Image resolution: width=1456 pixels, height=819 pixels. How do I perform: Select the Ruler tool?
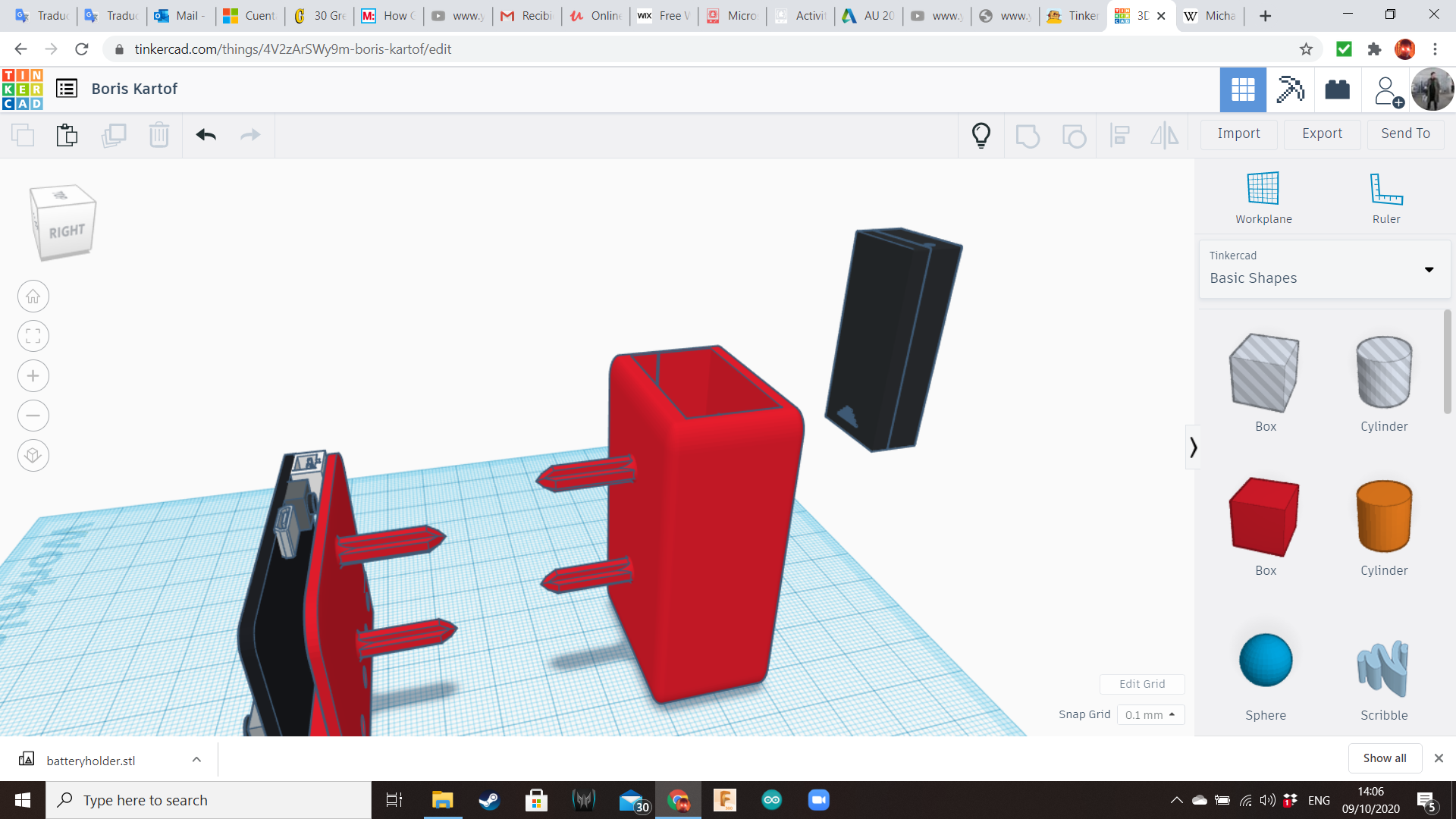pos(1385,189)
